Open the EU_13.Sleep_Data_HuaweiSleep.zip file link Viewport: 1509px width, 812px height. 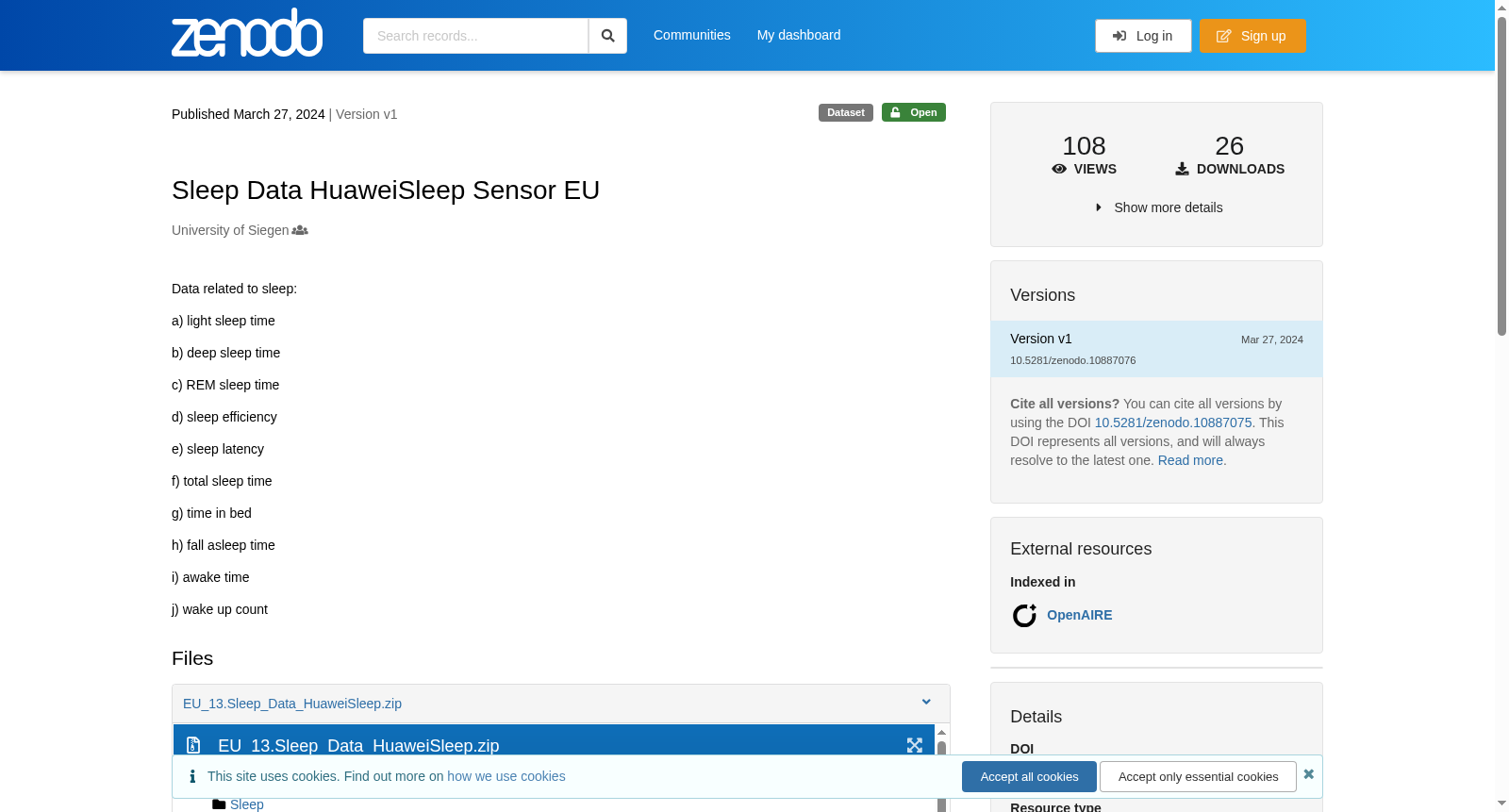[292, 704]
